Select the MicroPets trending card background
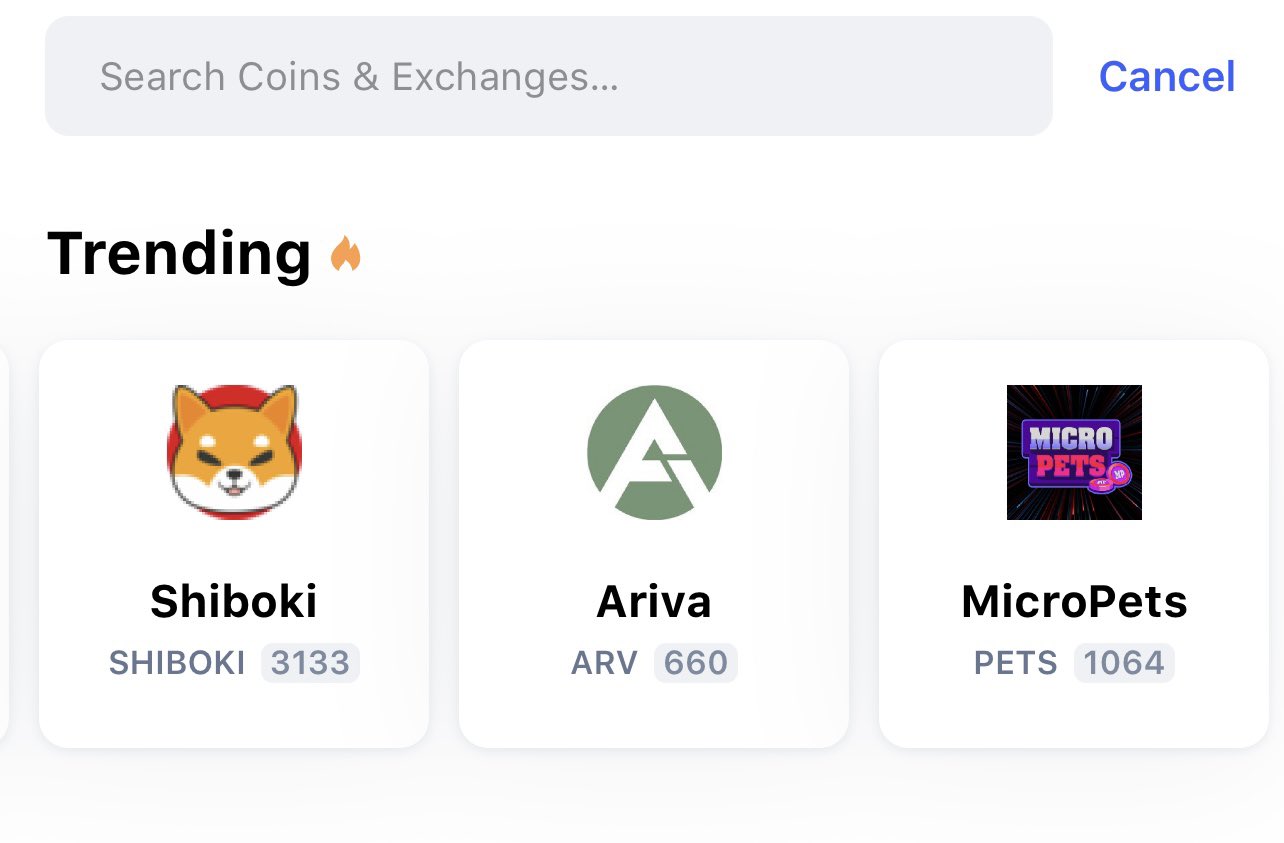Image resolution: width=1284 pixels, height=843 pixels. click(1074, 544)
